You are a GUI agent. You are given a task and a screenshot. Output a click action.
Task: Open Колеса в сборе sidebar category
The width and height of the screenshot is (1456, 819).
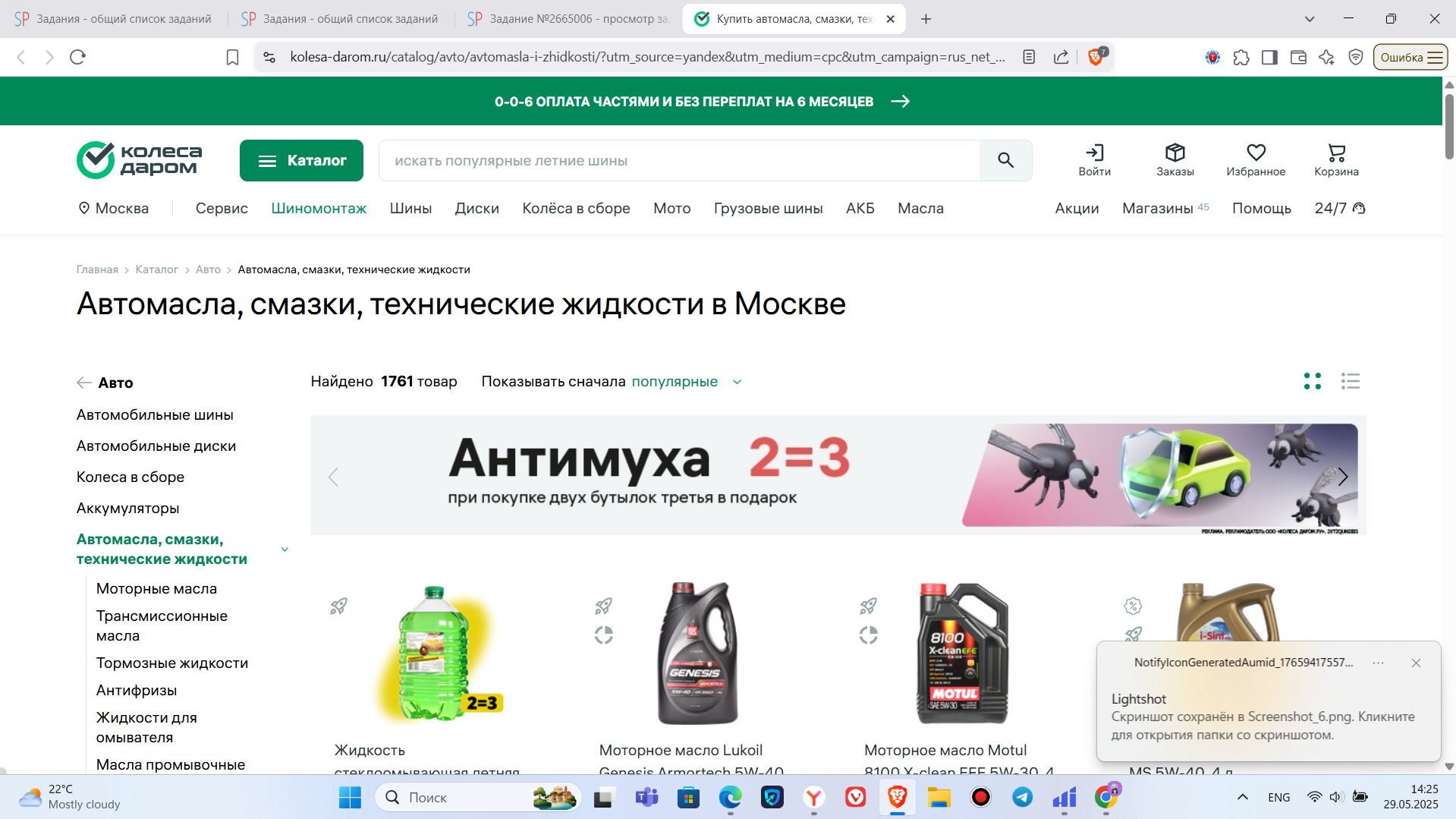pos(131,477)
